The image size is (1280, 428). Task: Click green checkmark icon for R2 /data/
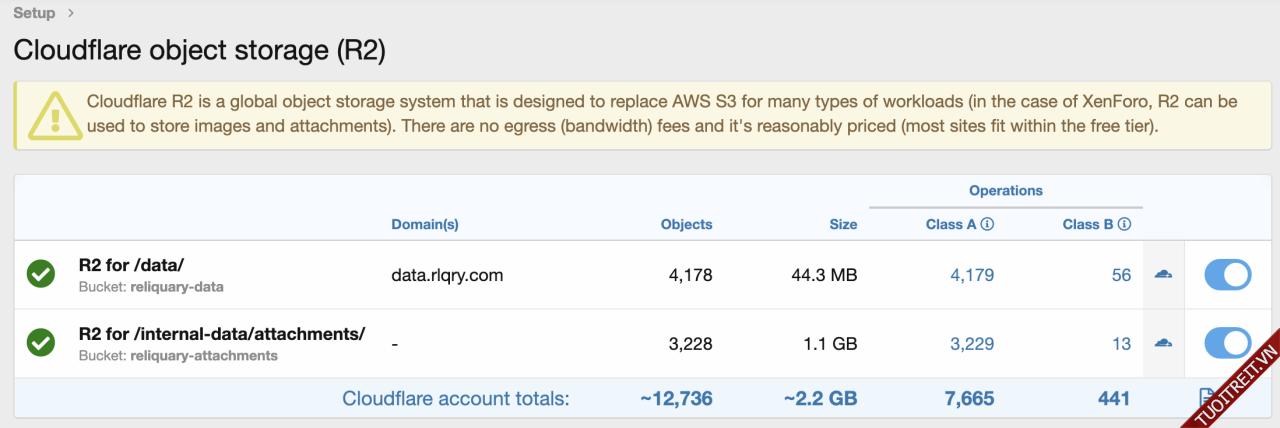41,274
